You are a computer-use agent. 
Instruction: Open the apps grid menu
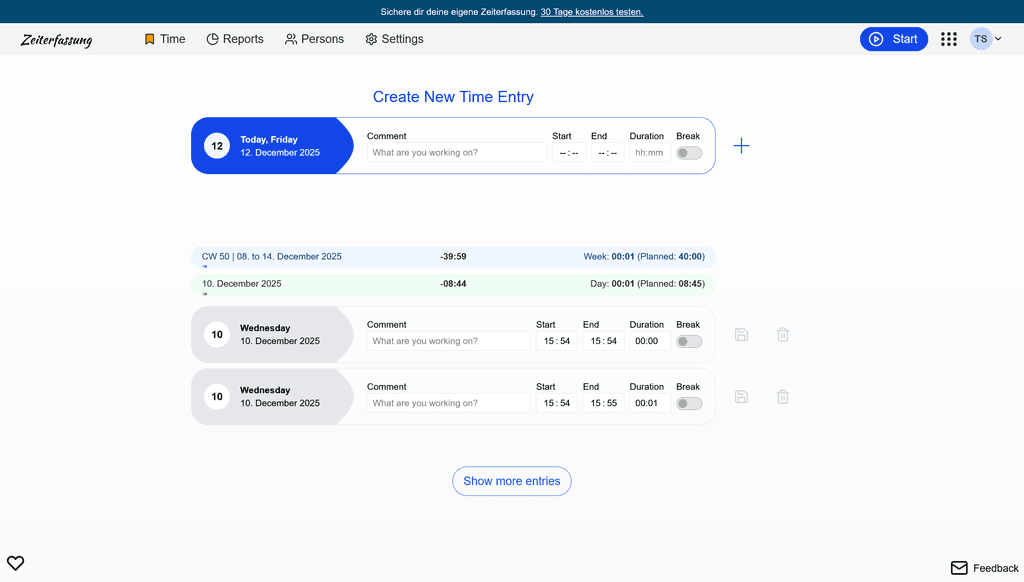[948, 39]
